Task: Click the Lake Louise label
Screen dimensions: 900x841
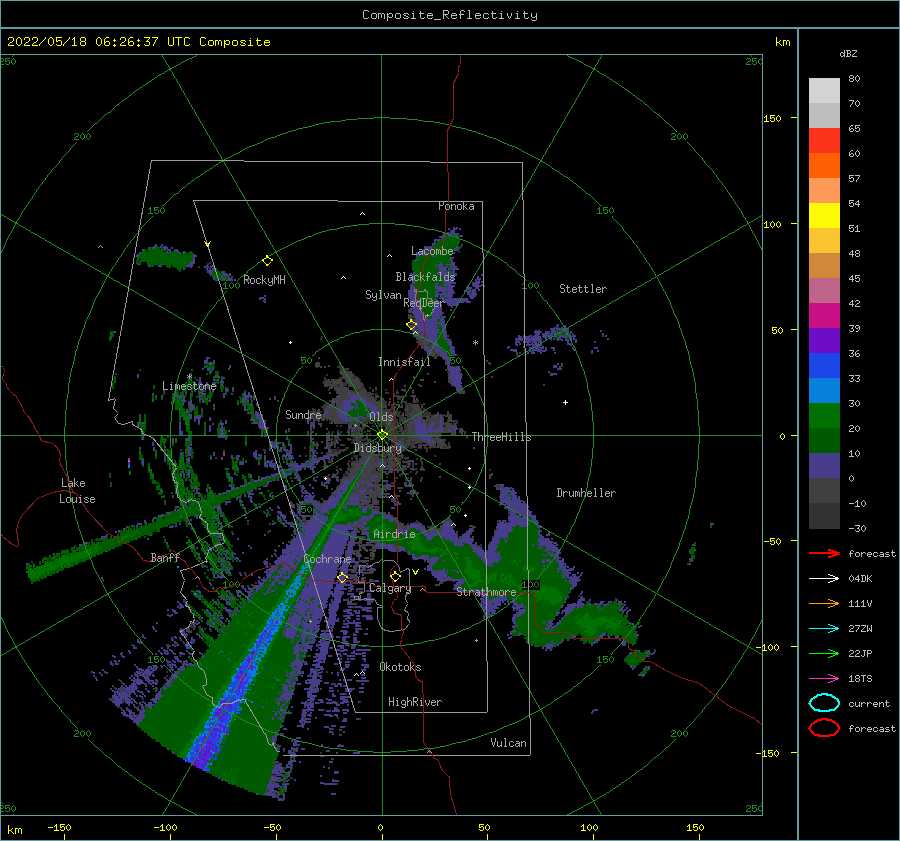Action: tap(77, 491)
